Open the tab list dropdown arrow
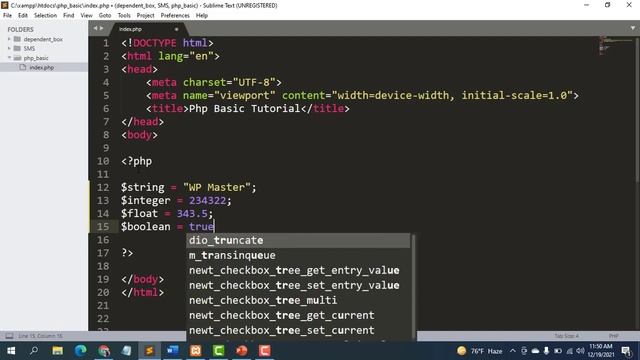Screen dimensions: 640x360 (633, 28)
